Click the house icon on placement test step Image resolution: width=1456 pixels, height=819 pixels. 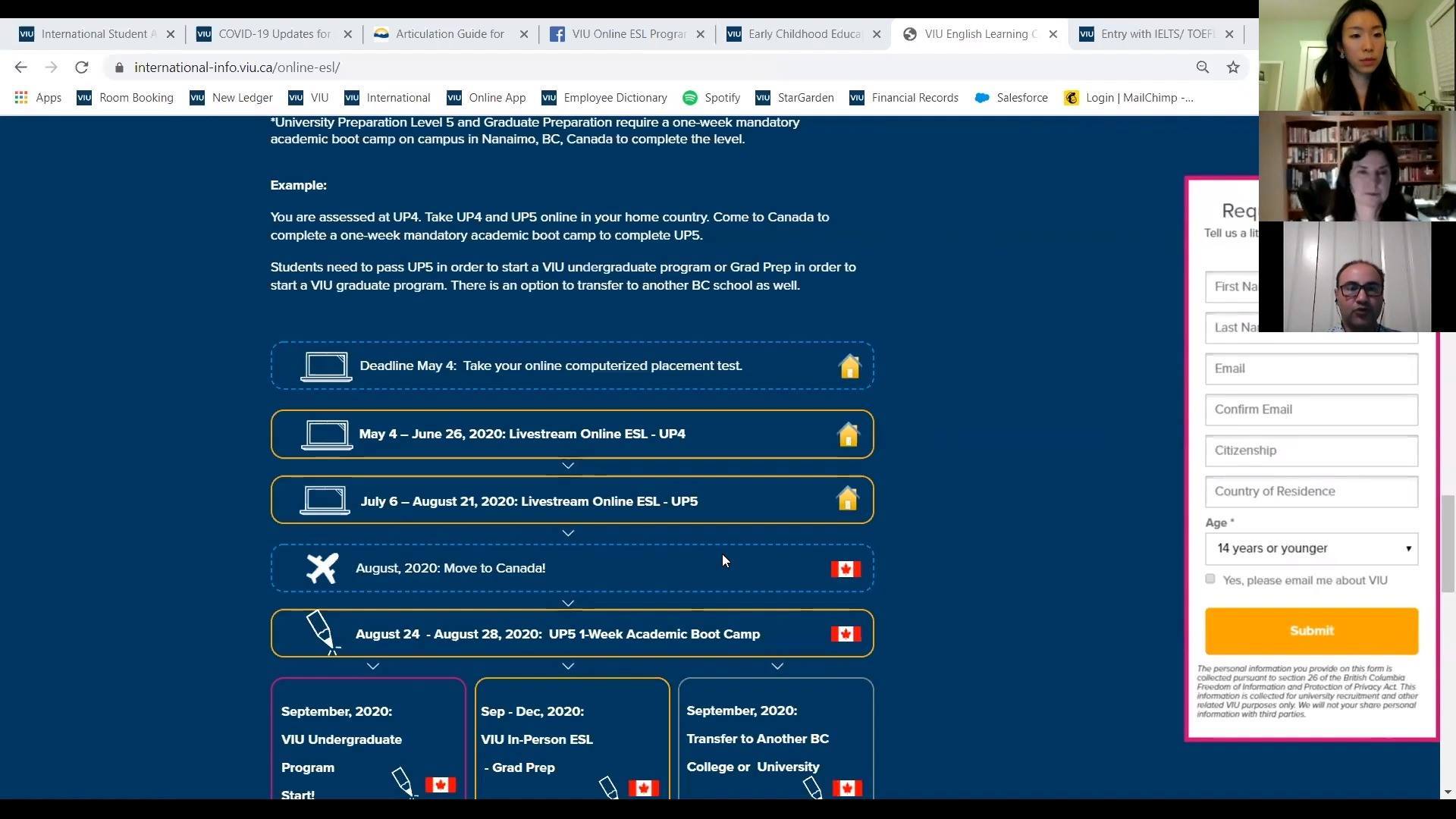click(849, 366)
